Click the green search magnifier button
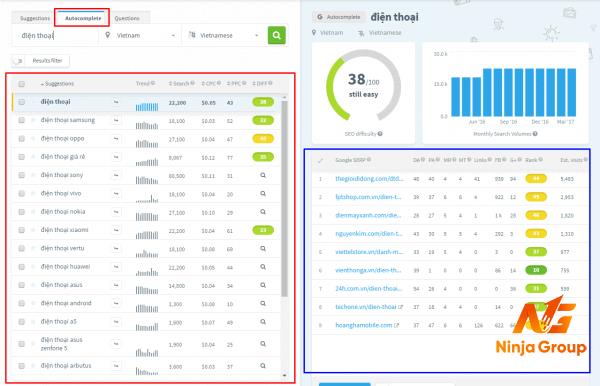 pyautogui.click(x=276, y=35)
